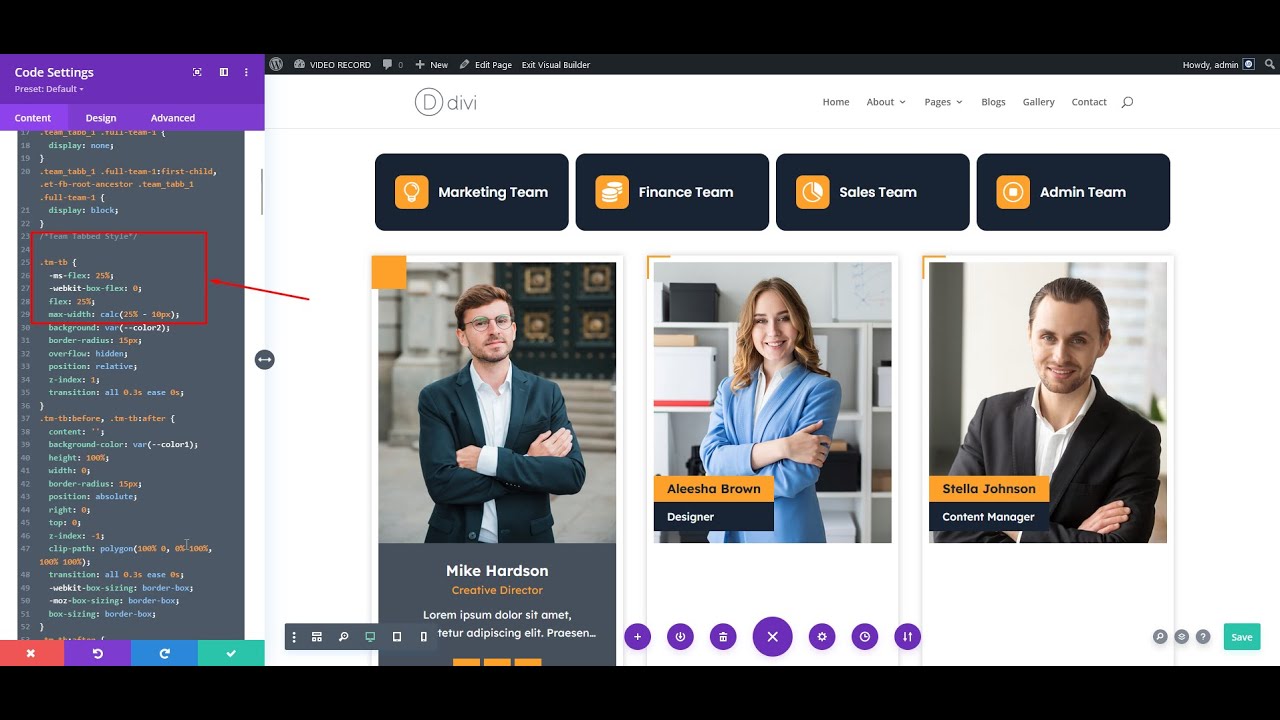
Task: Open the Code Settings three-dot options menu
Action: [x=246, y=72]
